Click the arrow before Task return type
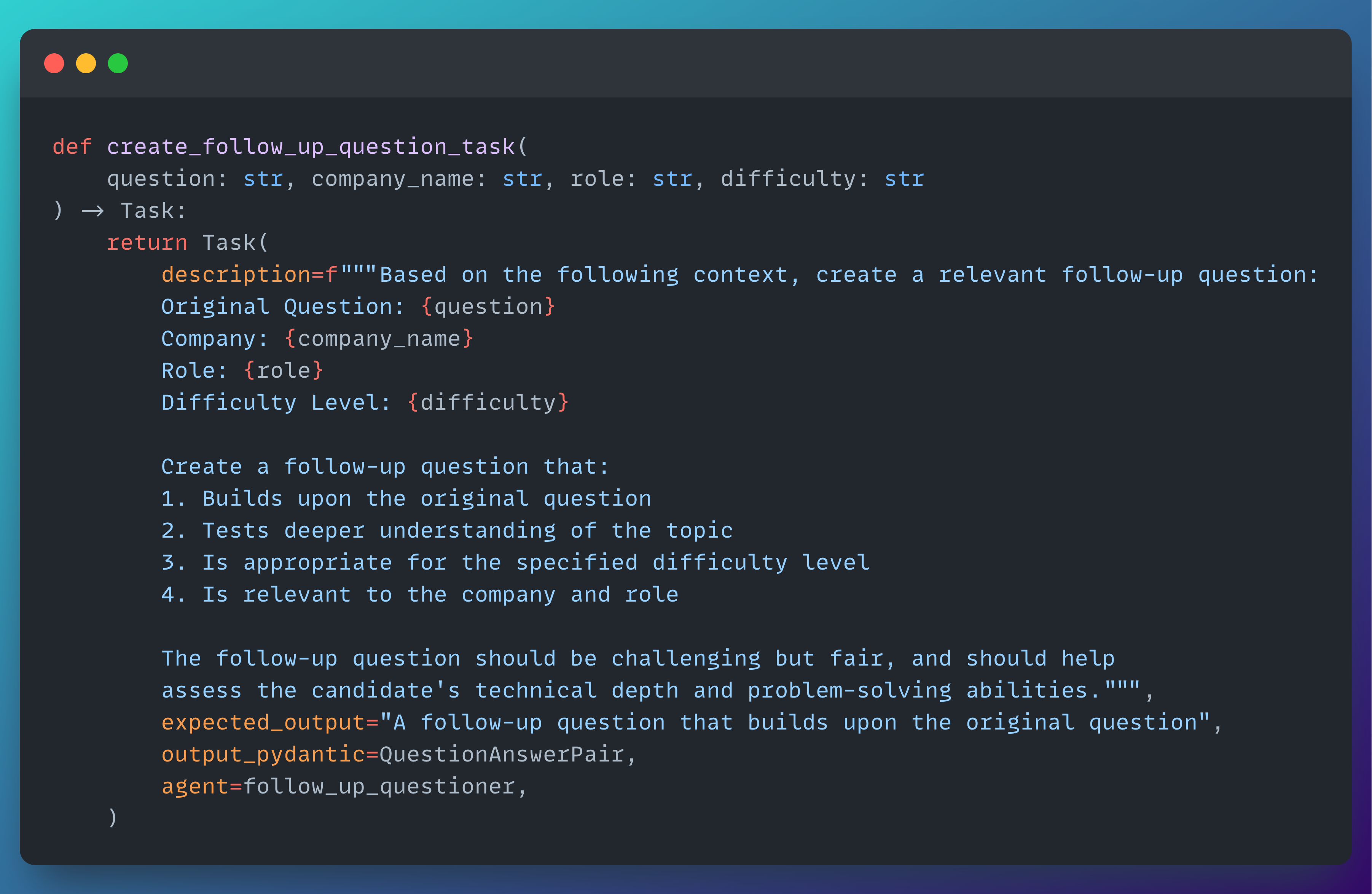The image size is (1372, 894). click(x=92, y=211)
